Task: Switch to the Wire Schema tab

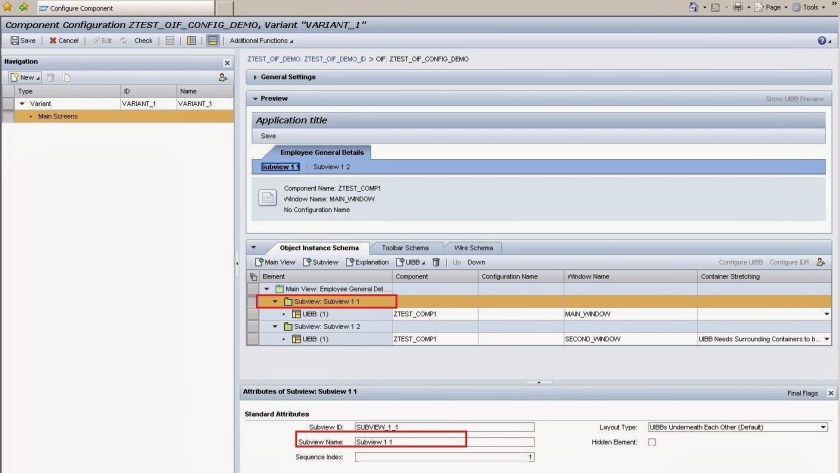Action: point(473,247)
